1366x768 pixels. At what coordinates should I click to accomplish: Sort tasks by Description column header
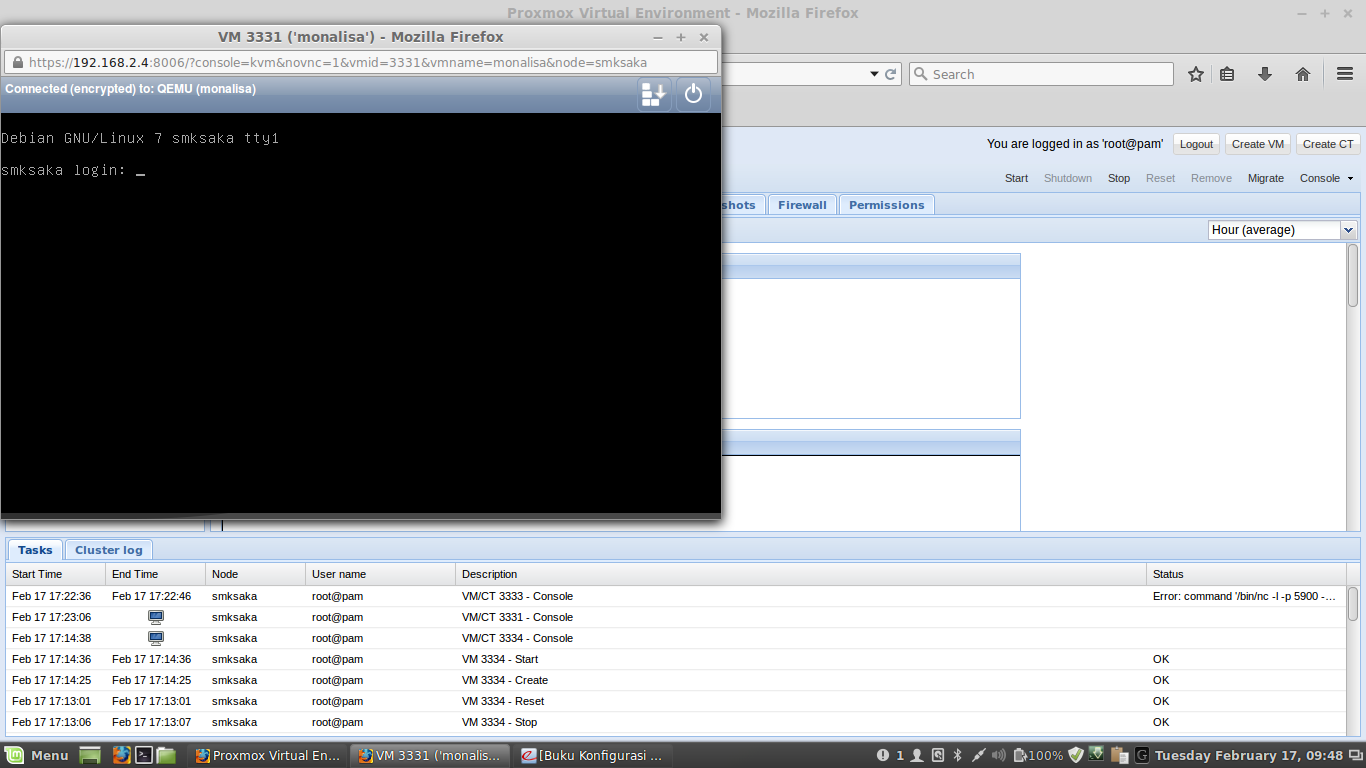tap(801, 574)
